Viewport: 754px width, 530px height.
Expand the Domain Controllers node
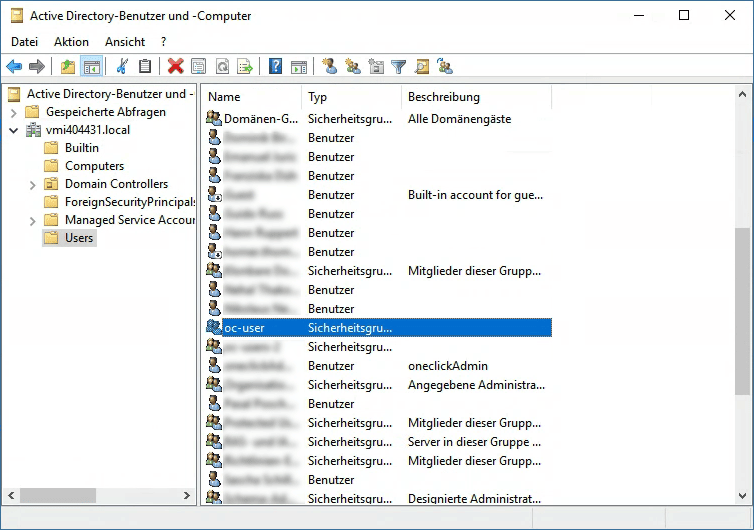tap(33, 184)
